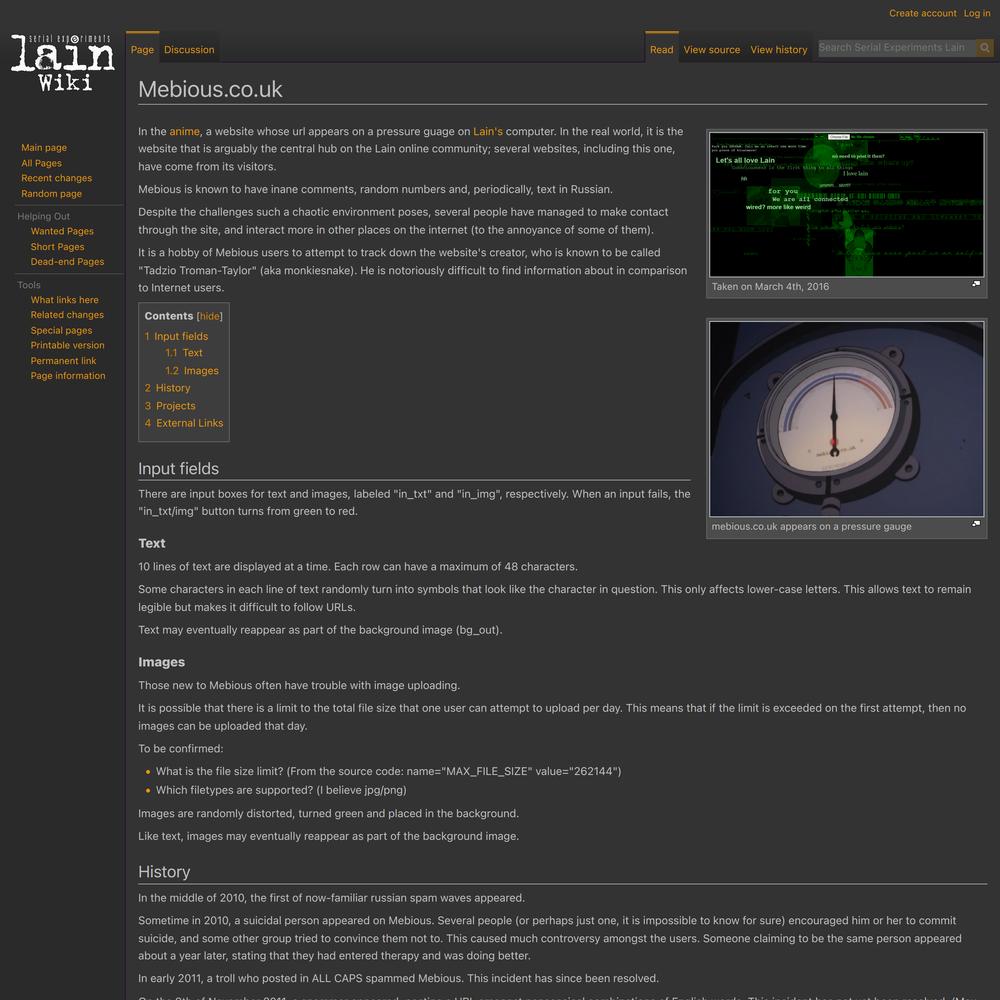This screenshot has height=1000, width=1000.
Task: Hide the Contents table
Action: 209,316
